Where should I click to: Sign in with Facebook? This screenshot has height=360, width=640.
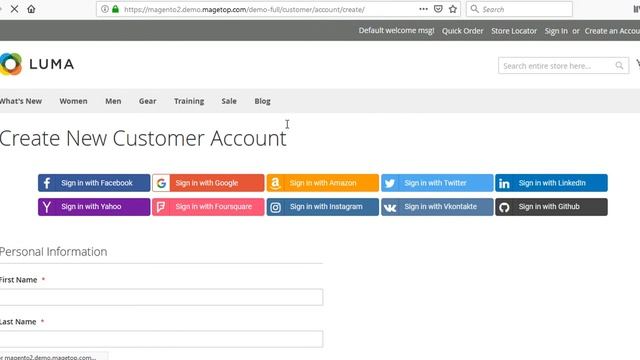pyautogui.click(x=94, y=183)
